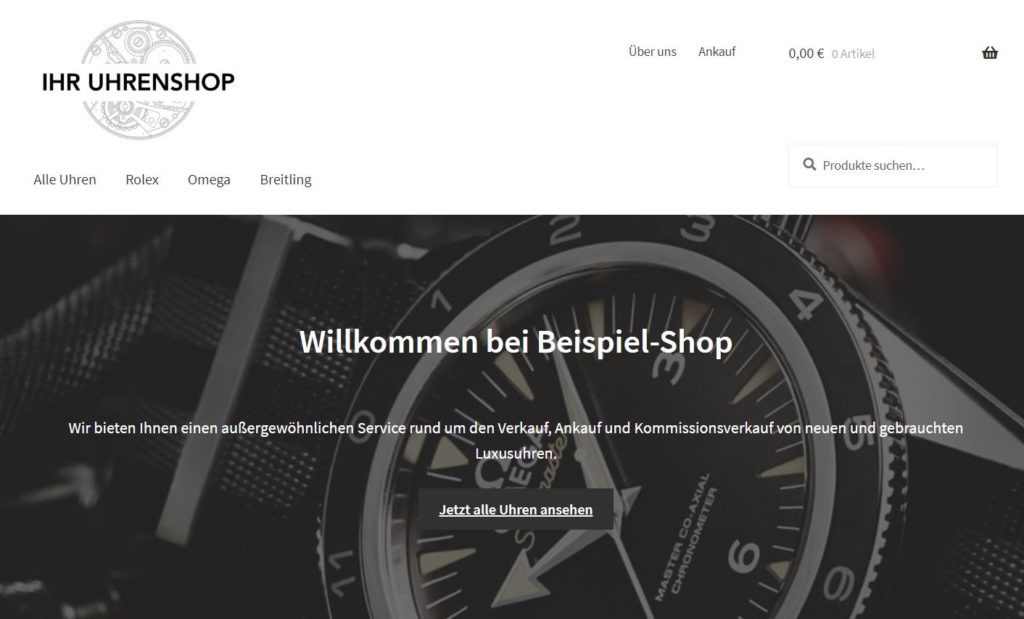
Task: Go to the Omega category
Action: [x=209, y=180]
